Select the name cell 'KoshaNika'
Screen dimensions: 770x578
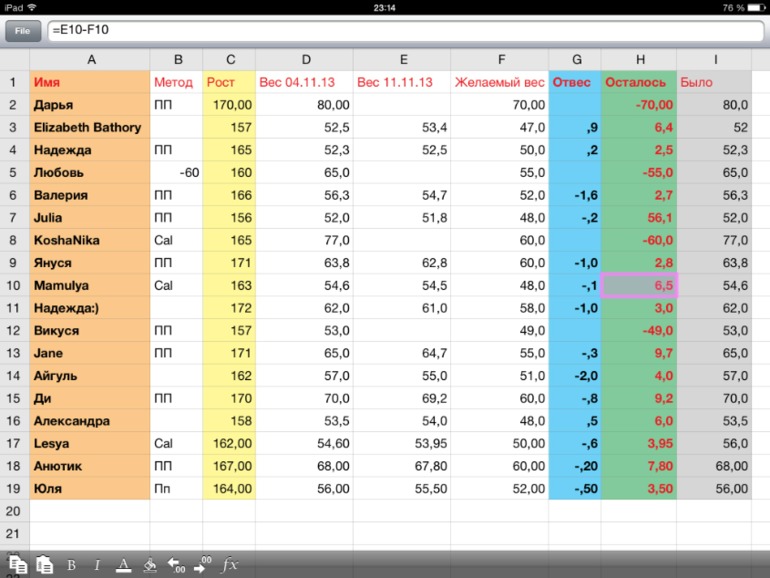pyautogui.click(x=90, y=240)
